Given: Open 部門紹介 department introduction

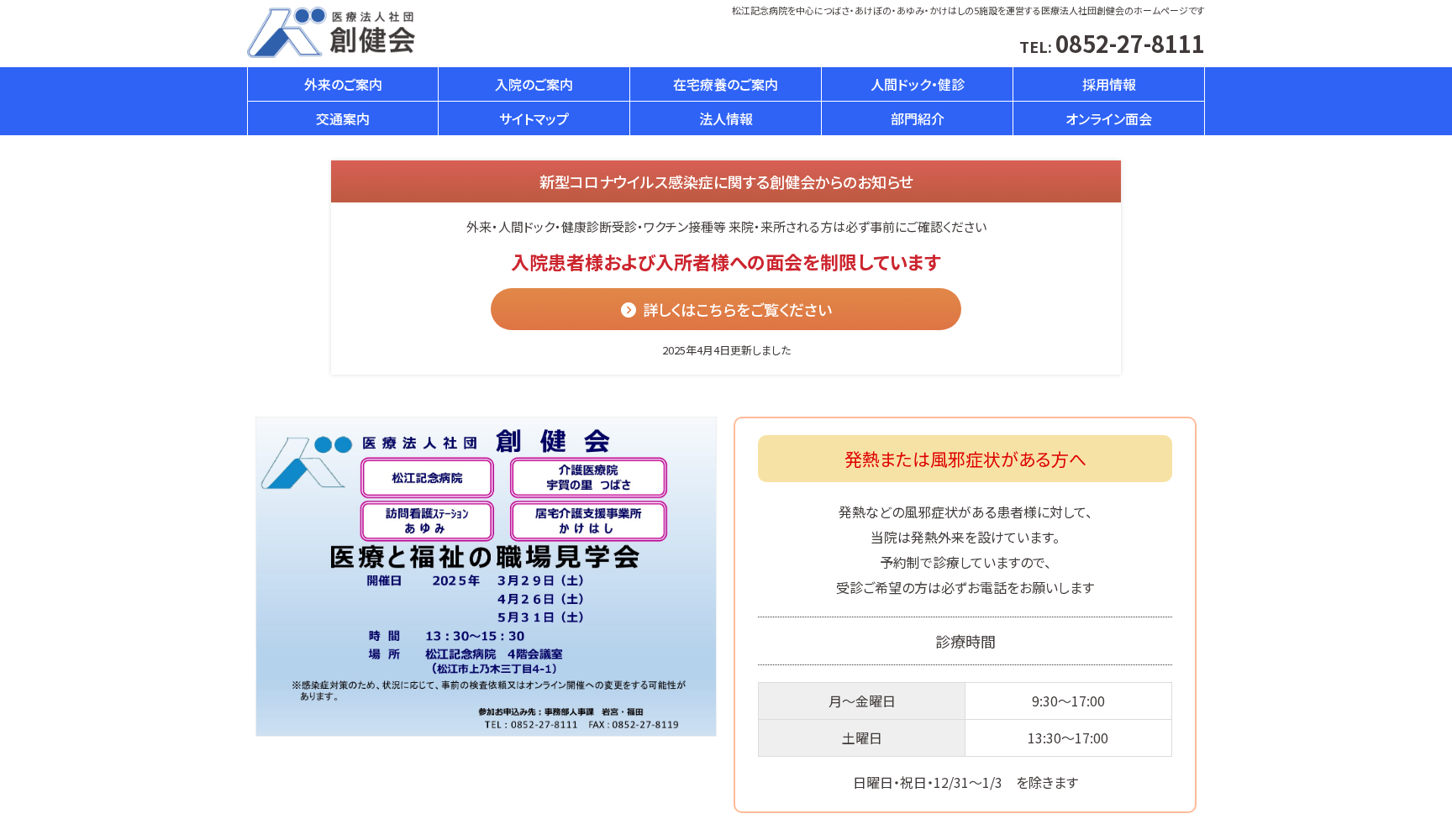Looking at the screenshot, I should (x=916, y=118).
